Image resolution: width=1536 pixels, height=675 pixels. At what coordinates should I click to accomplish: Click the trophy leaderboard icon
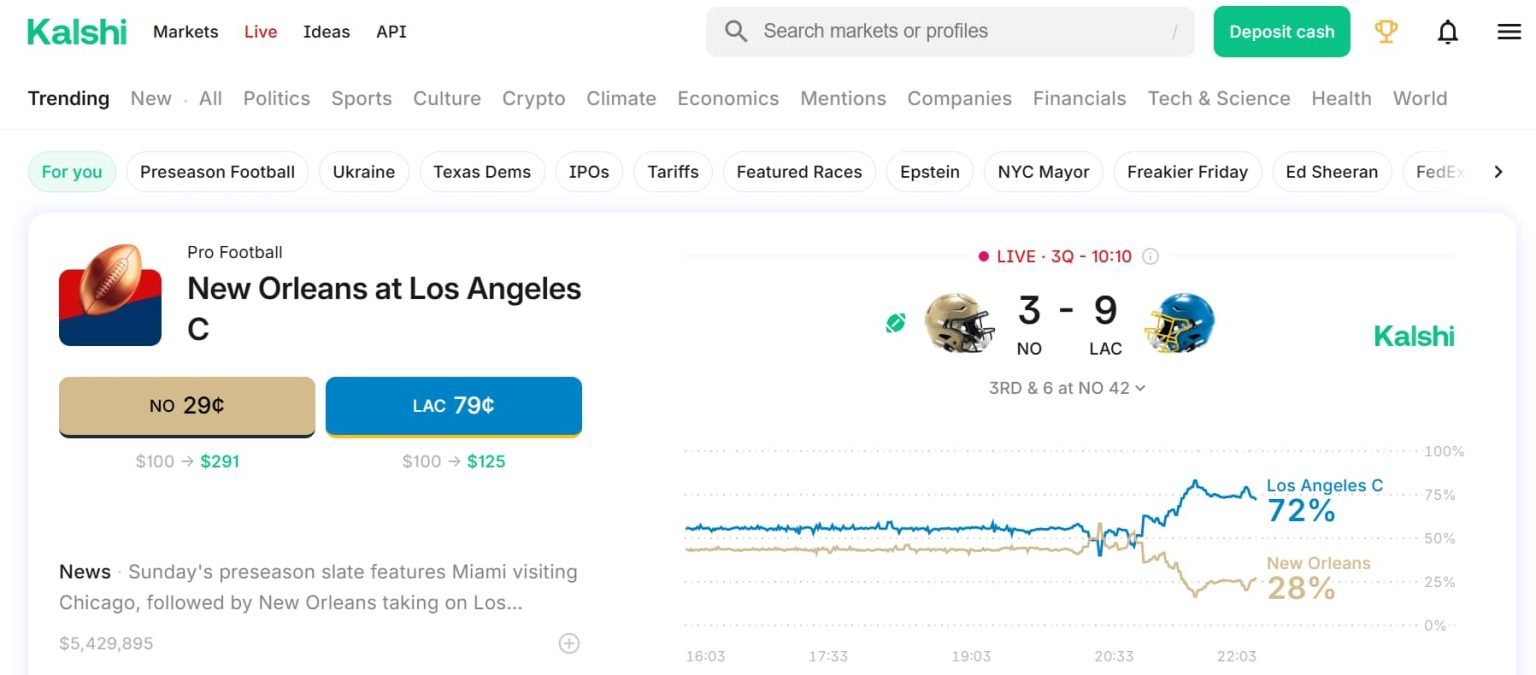(x=1386, y=32)
